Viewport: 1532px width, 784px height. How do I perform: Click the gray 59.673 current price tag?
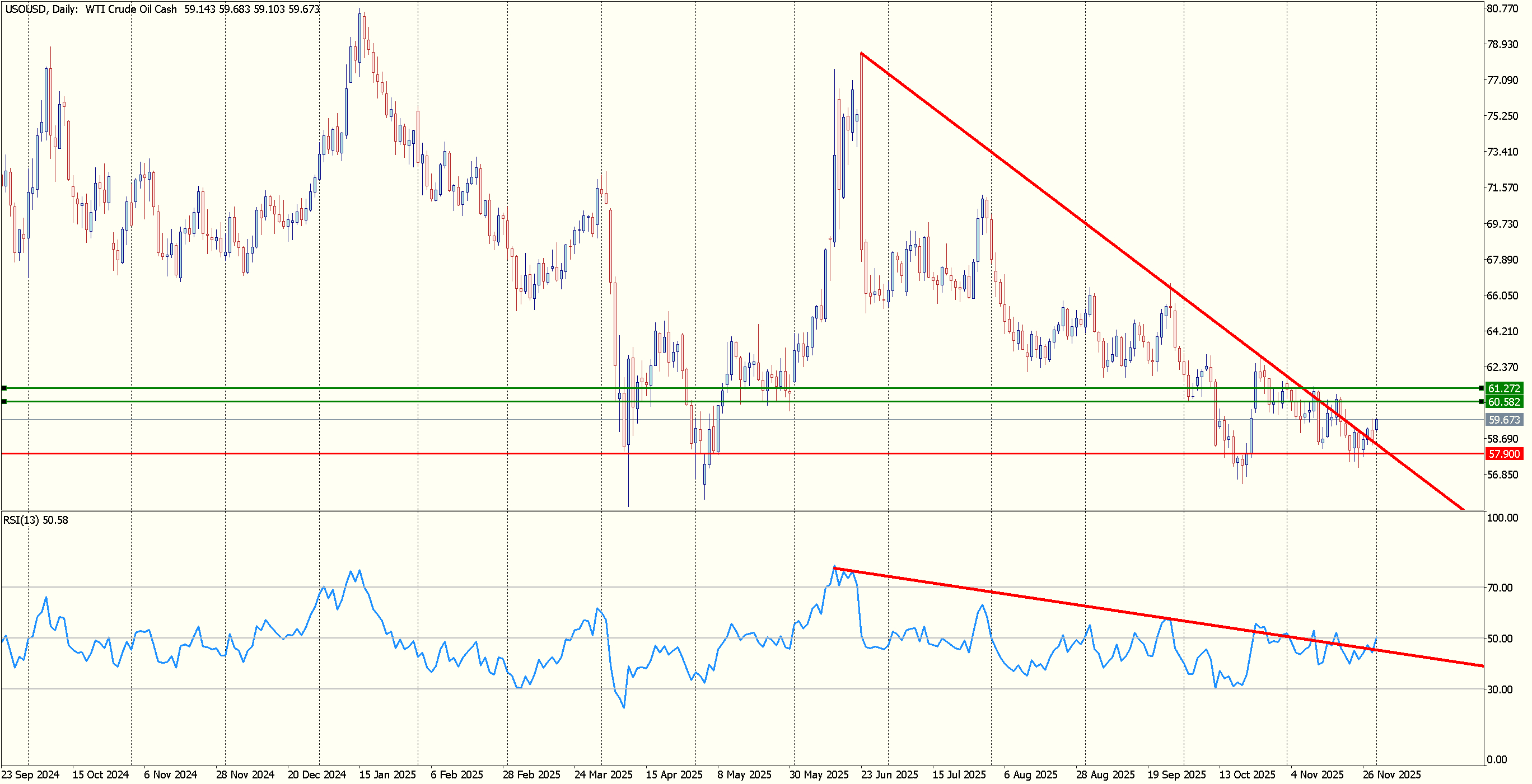(1503, 420)
